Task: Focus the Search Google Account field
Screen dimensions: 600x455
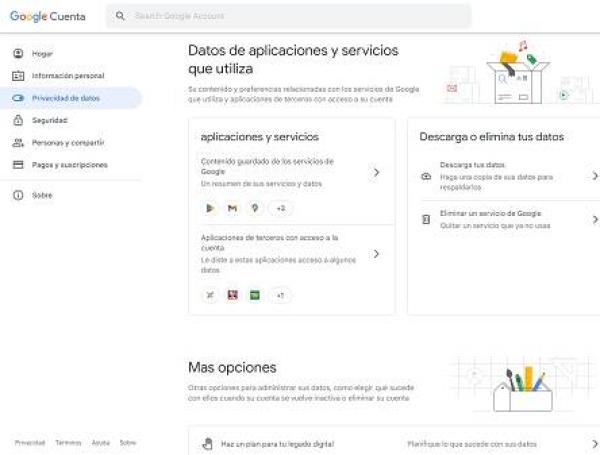Action: (x=288, y=16)
